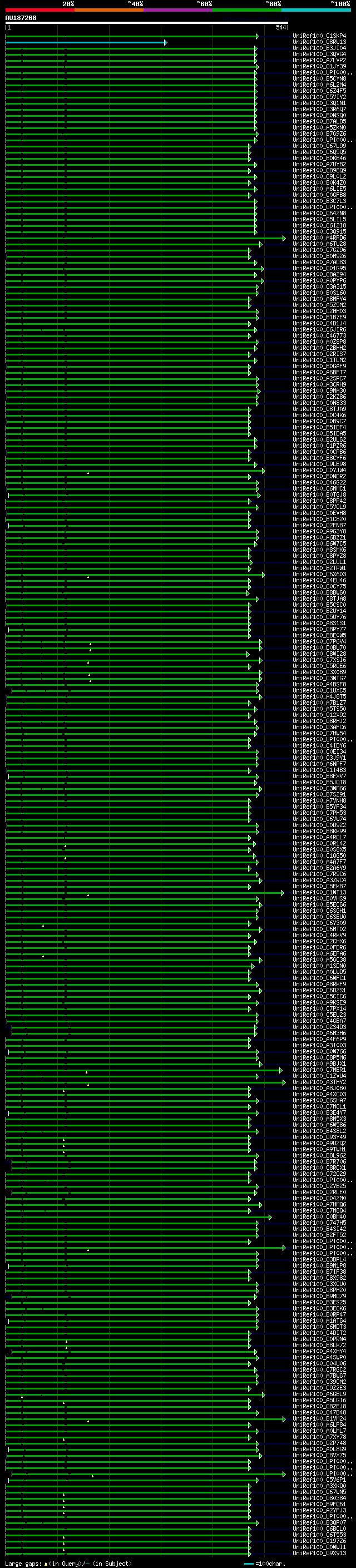Open hit UniRef100_C3QVG4
The image size is (356, 1568).
(x=319, y=54)
